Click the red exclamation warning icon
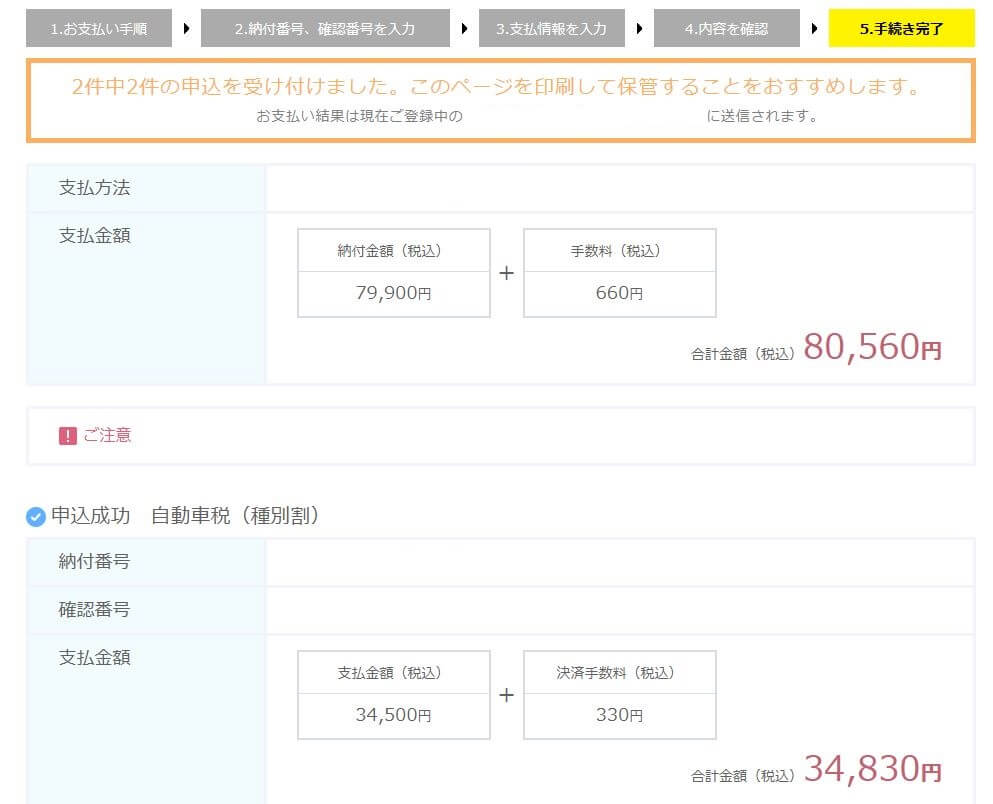 (x=68, y=436)
